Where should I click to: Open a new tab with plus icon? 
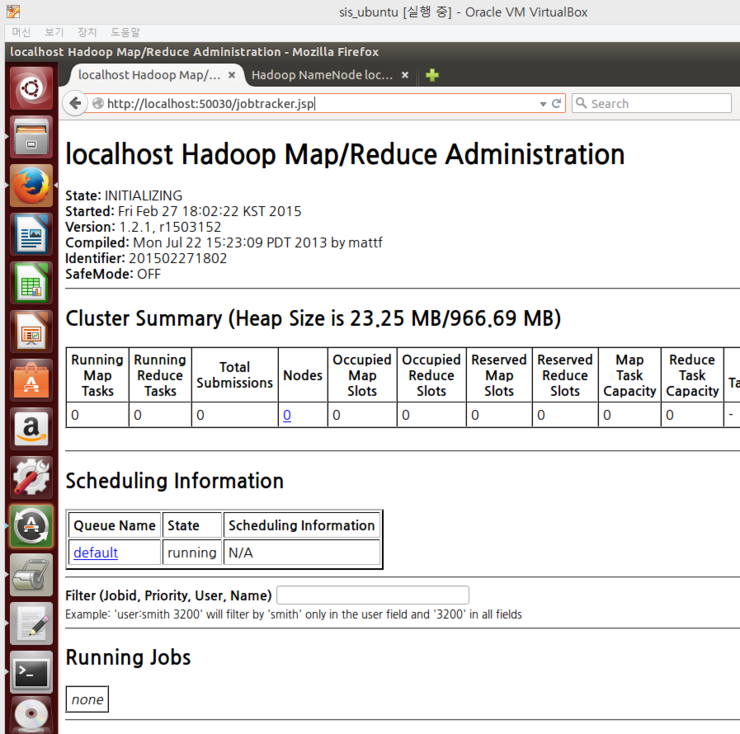(432, 75)
